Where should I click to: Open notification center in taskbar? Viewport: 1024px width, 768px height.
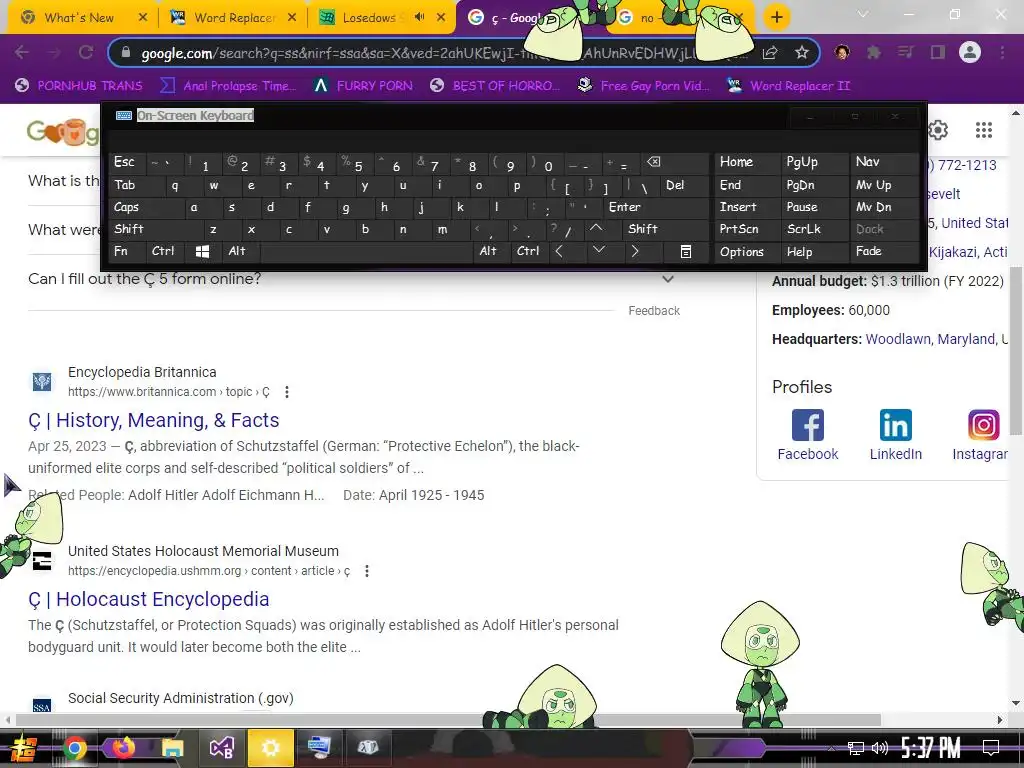tap(991, 748)
